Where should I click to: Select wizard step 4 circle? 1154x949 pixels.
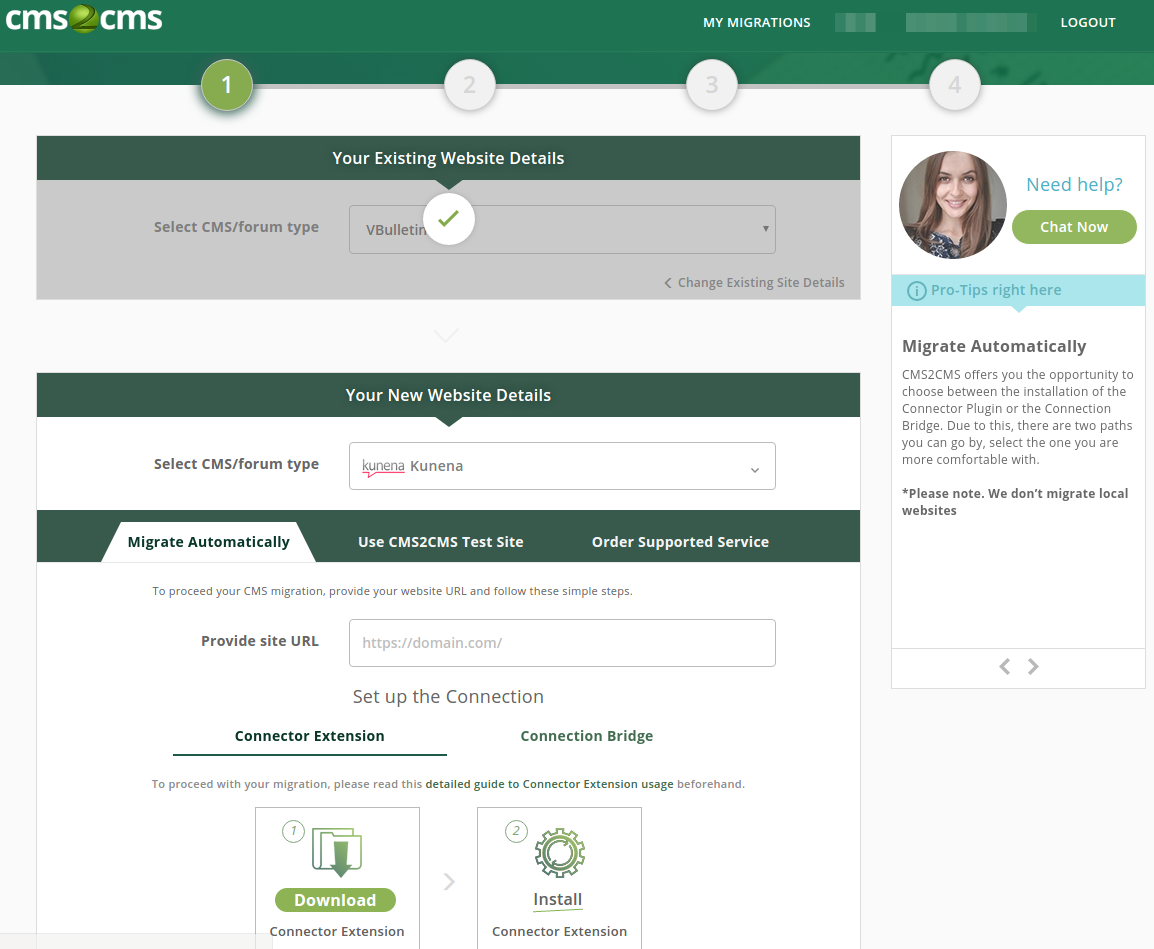point(955,85)
